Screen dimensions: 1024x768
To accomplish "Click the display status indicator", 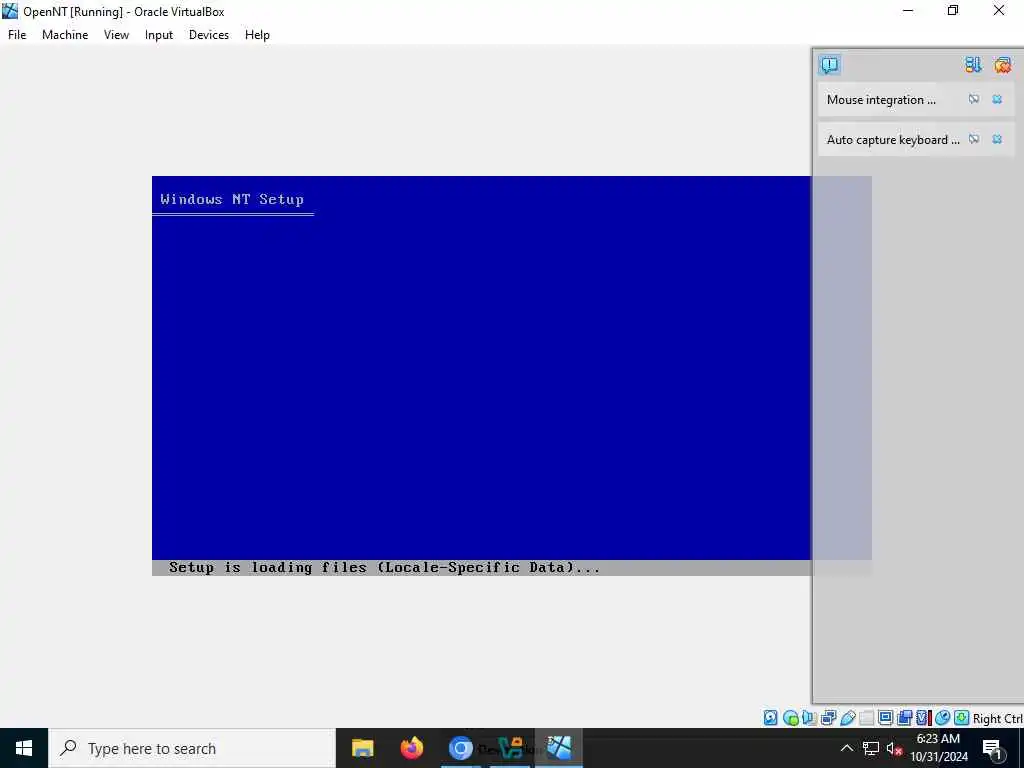I will (886, 718).
